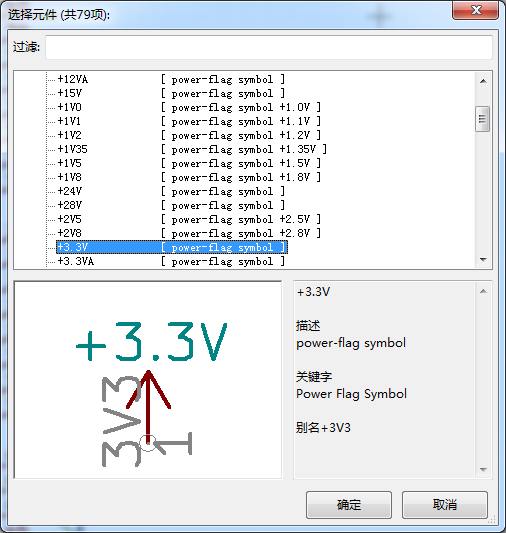Click the description panel scroll-up arrow
506x533 pixels.
(x=483, y=291)
